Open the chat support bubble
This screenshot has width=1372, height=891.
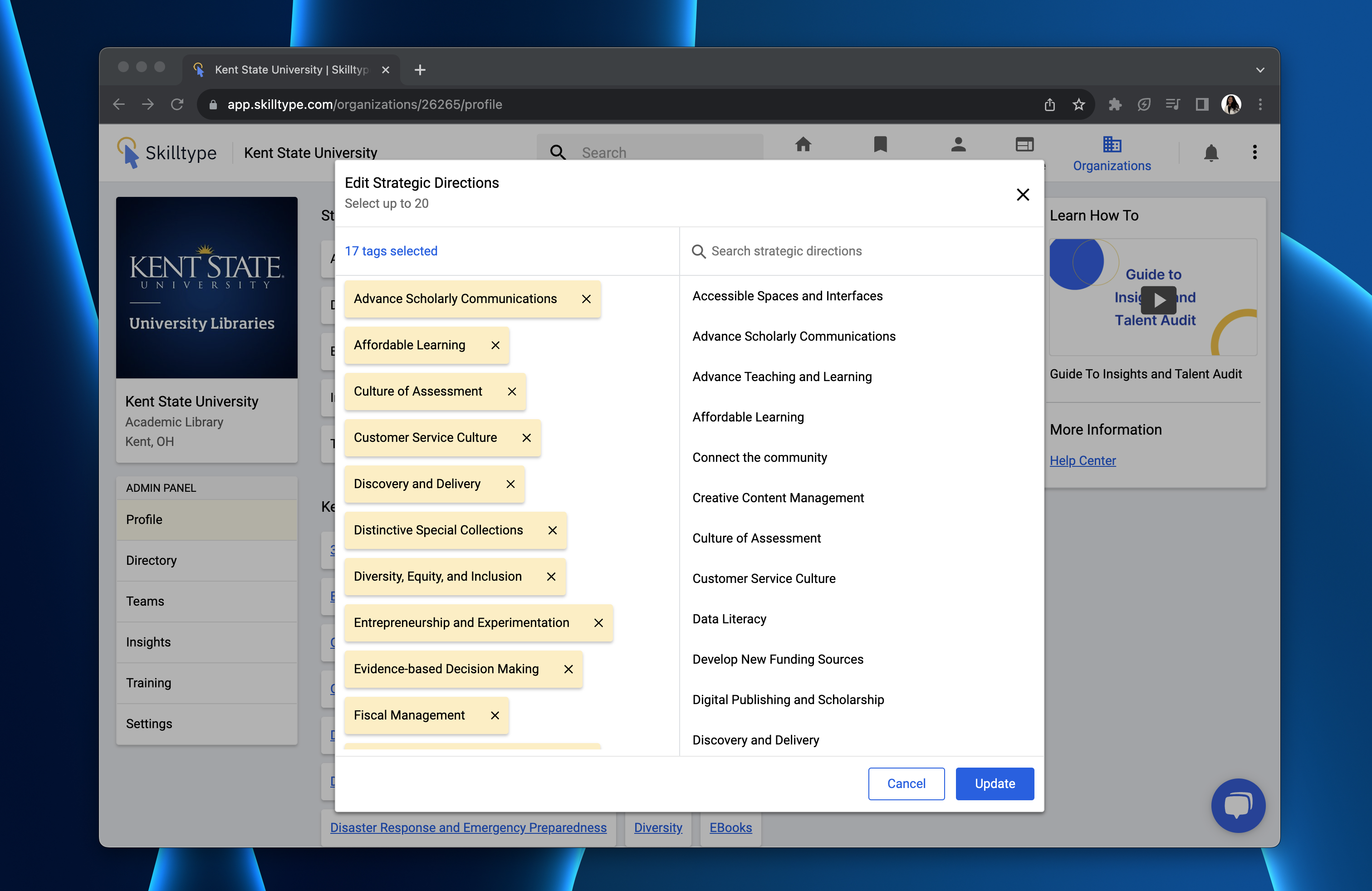pyautogui.click(x=1238, y=805)
